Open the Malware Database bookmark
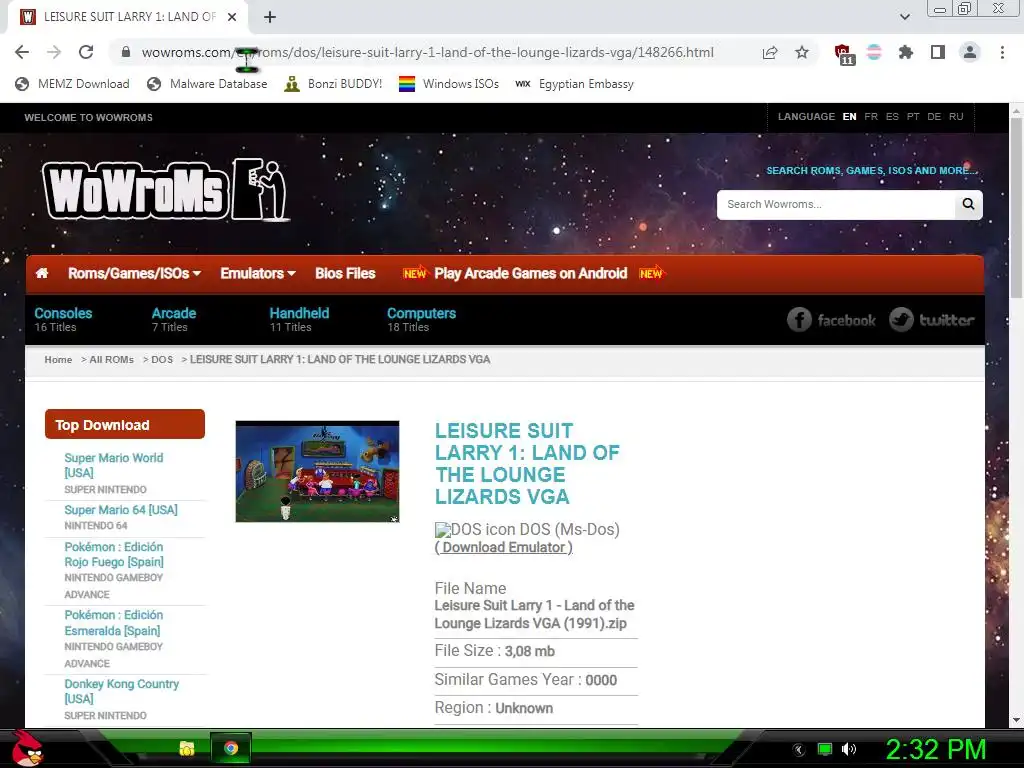 (x=207, y=84)
